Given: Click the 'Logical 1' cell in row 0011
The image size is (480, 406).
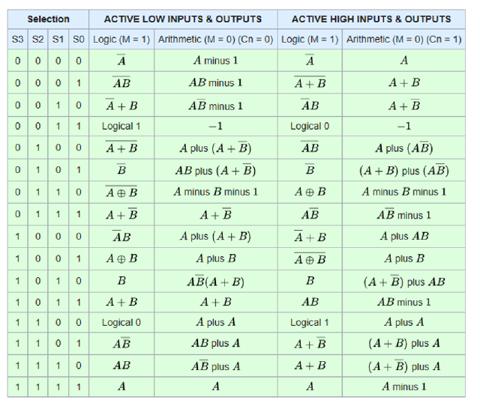Looking at the screenshot, I should (x=121, y=126).
